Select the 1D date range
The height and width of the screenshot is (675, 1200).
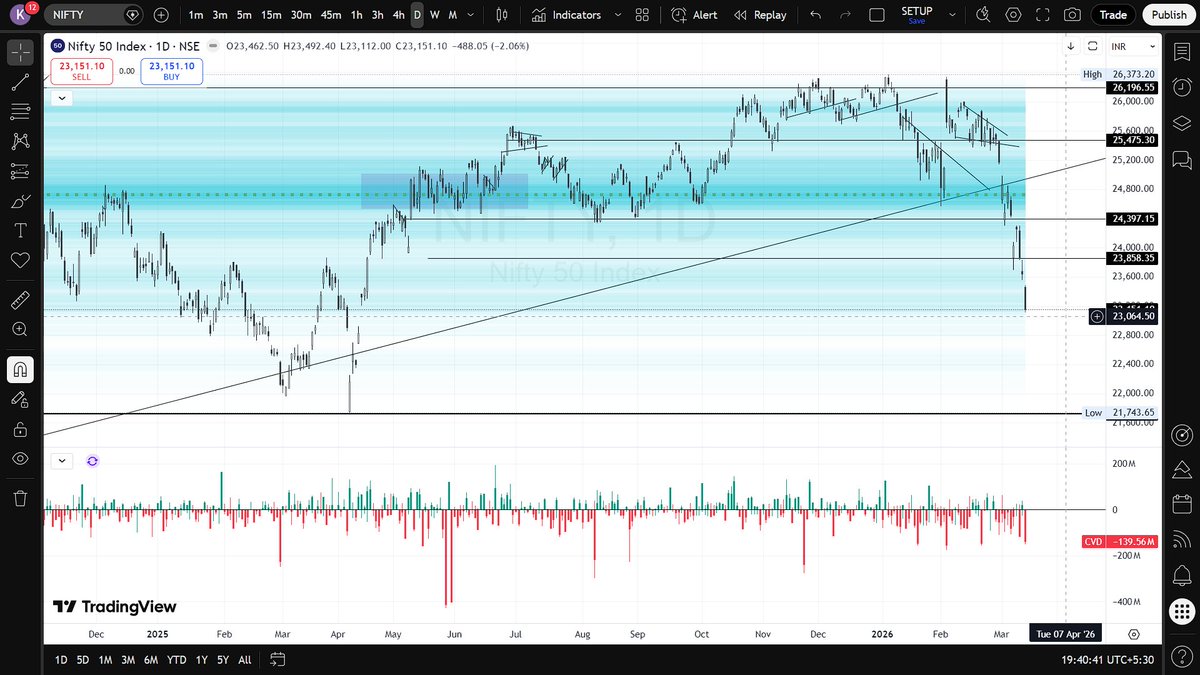[61, 660]
